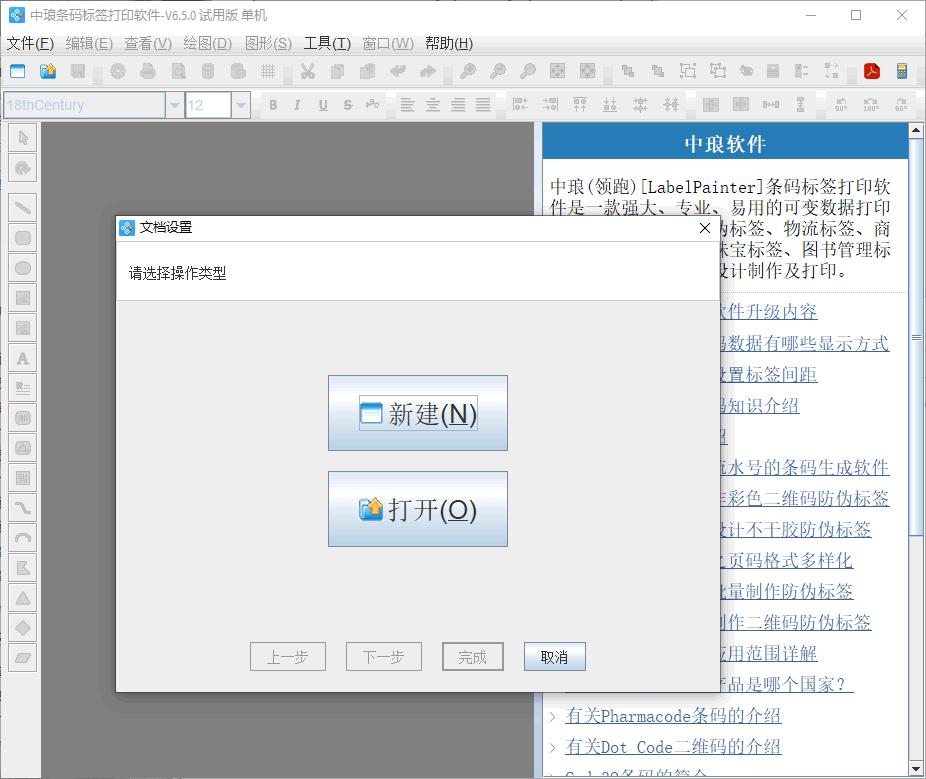Open the 工具(T) menu
This screenshot has width=926, height=779.
tap(327, 43)
